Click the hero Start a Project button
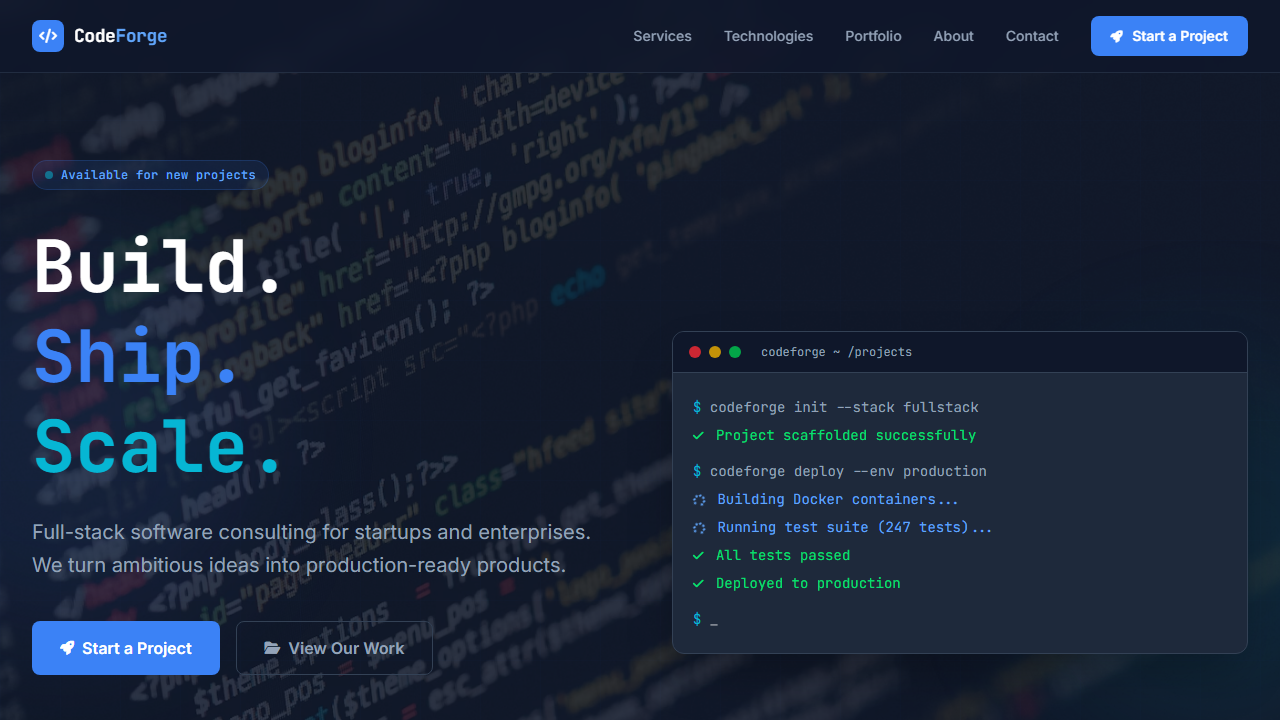The width and height of the screenshot is (1280, 720). click(126, 648)
